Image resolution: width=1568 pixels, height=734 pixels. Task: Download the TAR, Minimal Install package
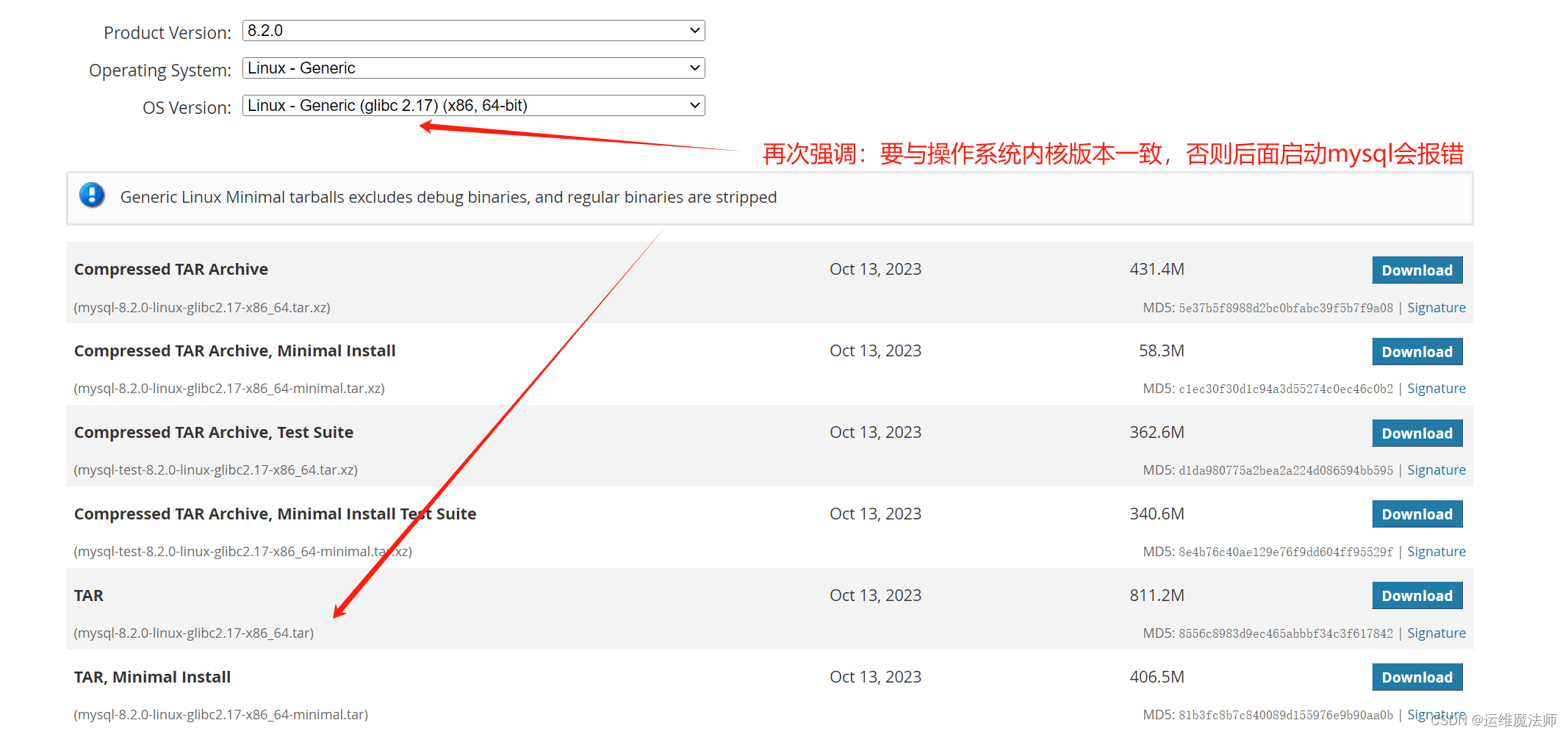[x=1417, y=677]
